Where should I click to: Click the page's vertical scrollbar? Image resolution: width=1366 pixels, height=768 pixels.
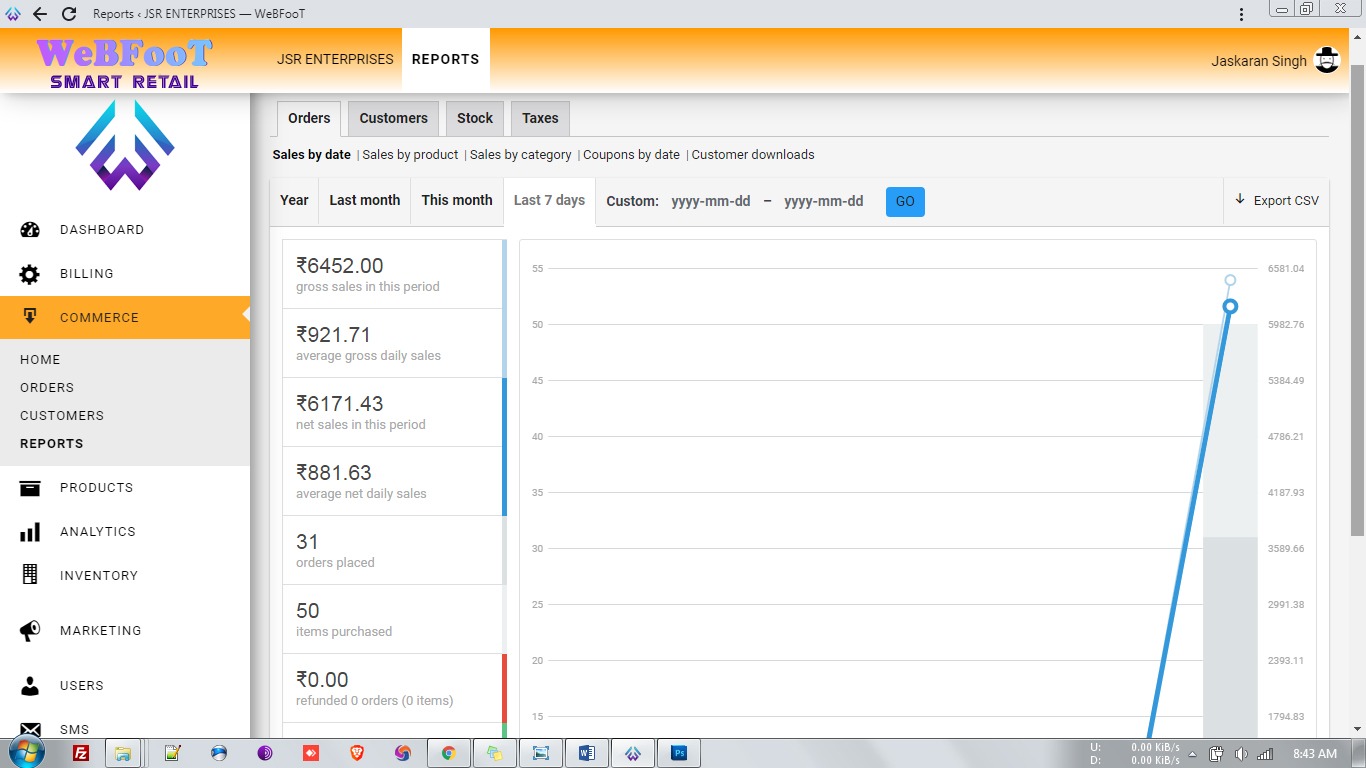coord(1357,300)
